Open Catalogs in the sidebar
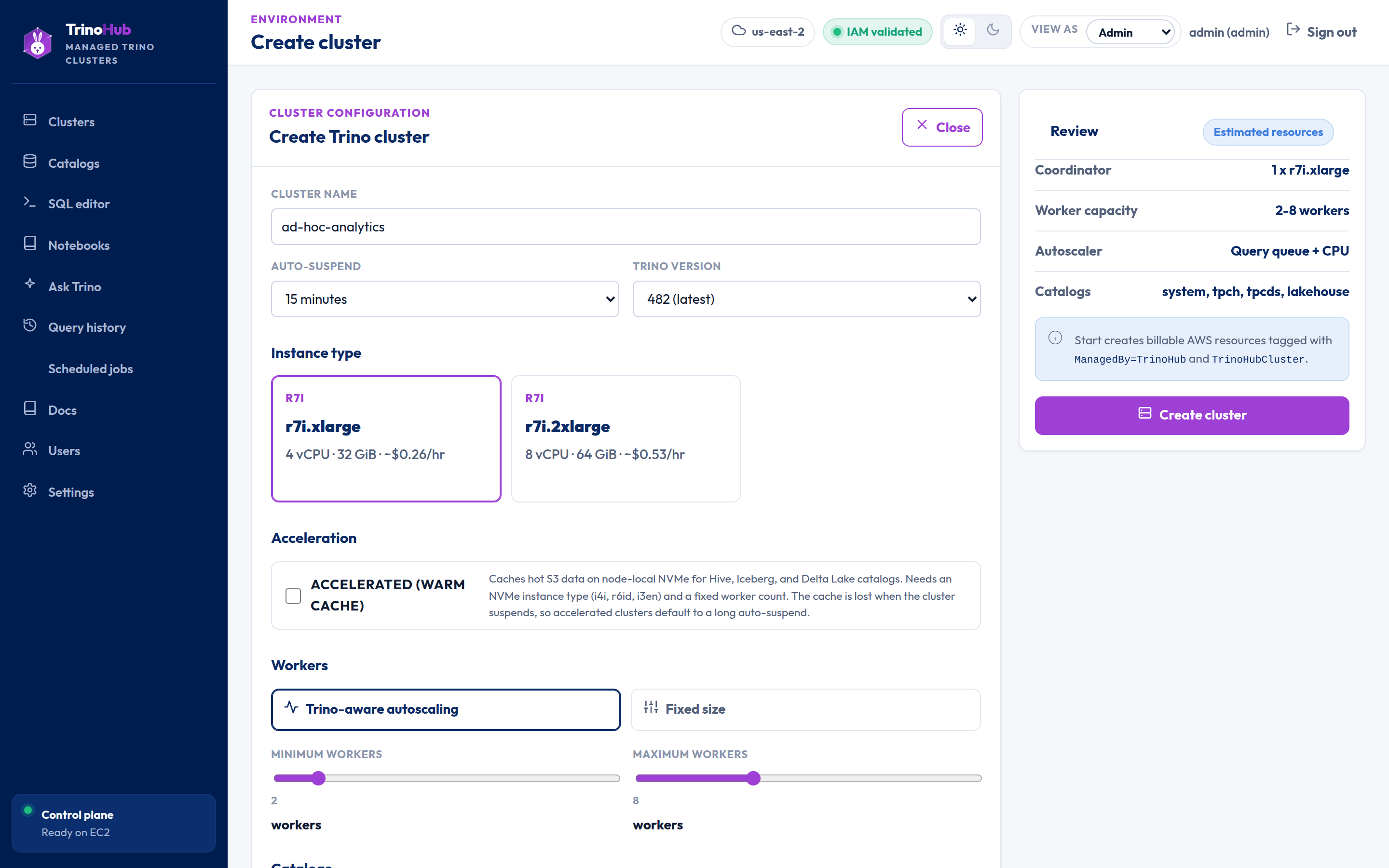This screenshot has width=1389, height=868. click(x=114, y=163)
